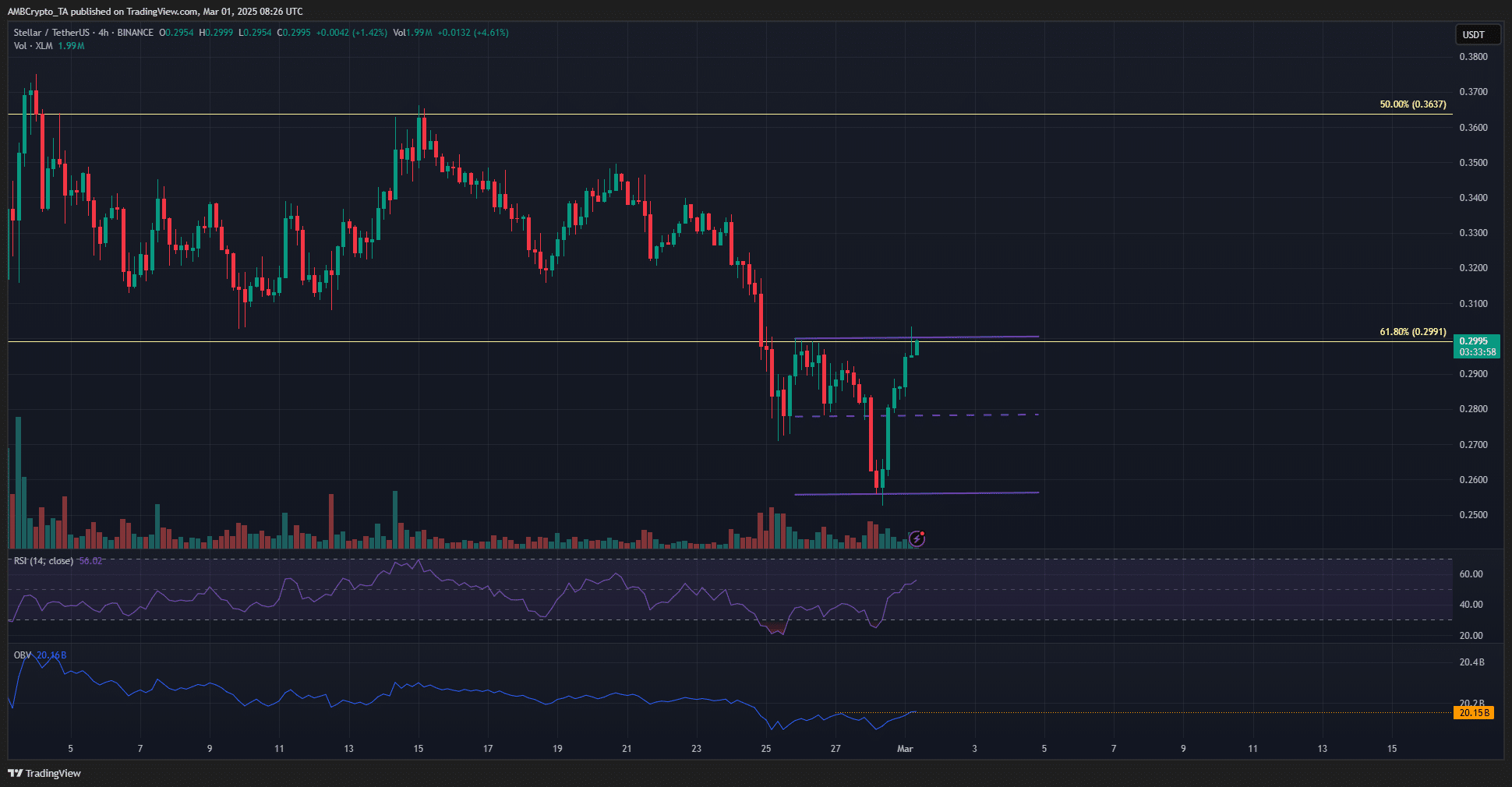This screenshot has width=1512, height=787.
Task: Click the 25 label on the date axis
Action: pos(766,749)
